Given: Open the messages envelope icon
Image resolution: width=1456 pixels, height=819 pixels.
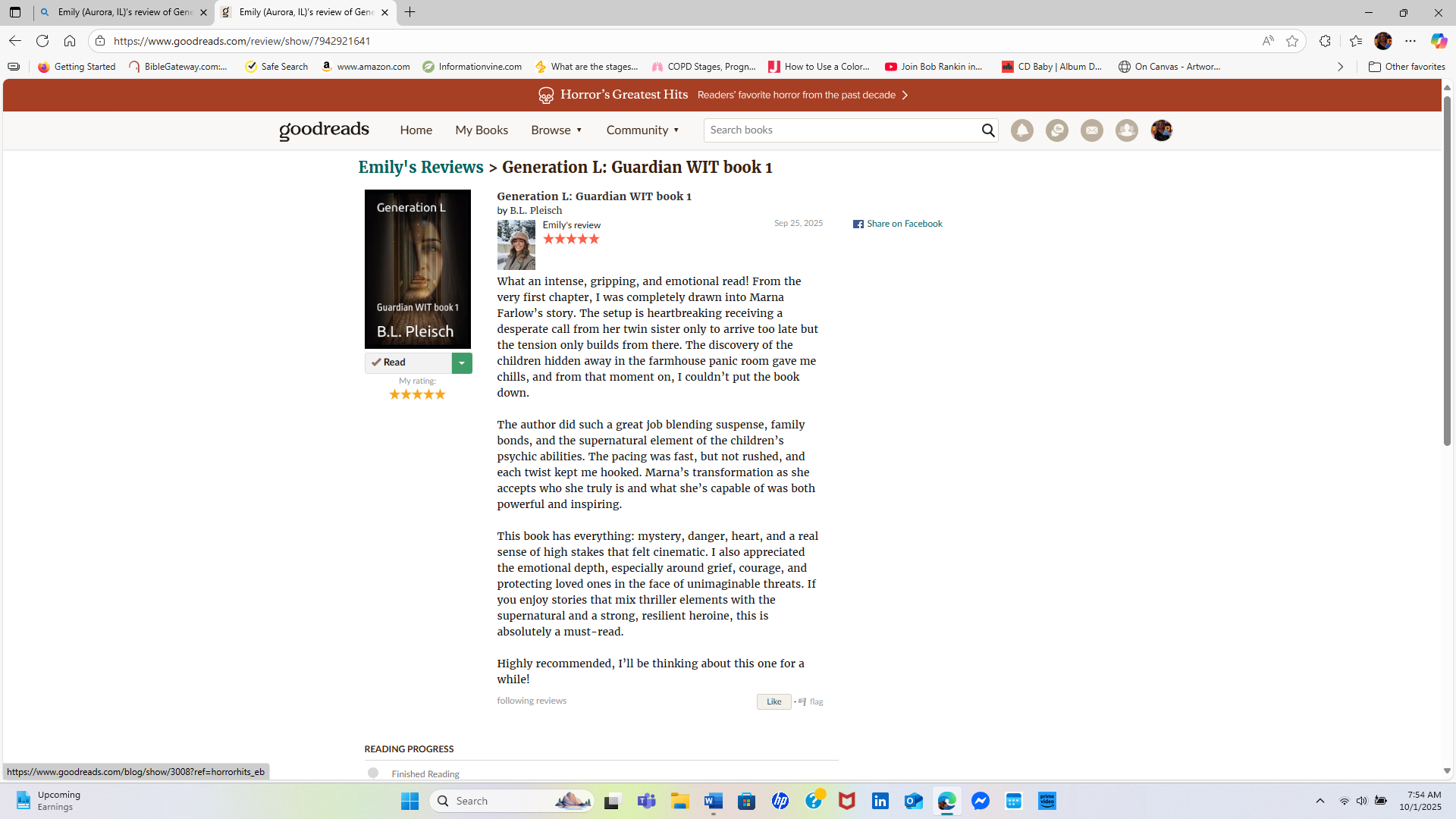Looking at the screenshot, I should tap(1091, 130).
